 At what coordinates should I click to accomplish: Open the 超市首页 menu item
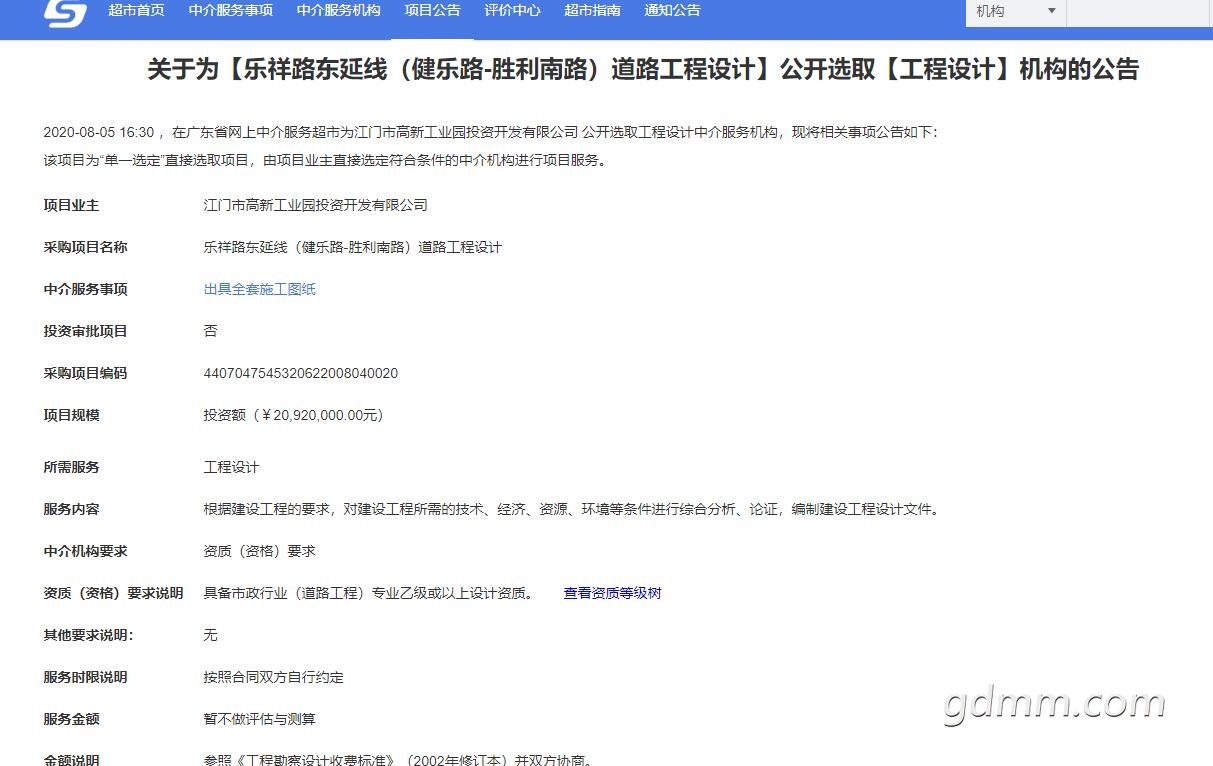click(x=136, y=11)
